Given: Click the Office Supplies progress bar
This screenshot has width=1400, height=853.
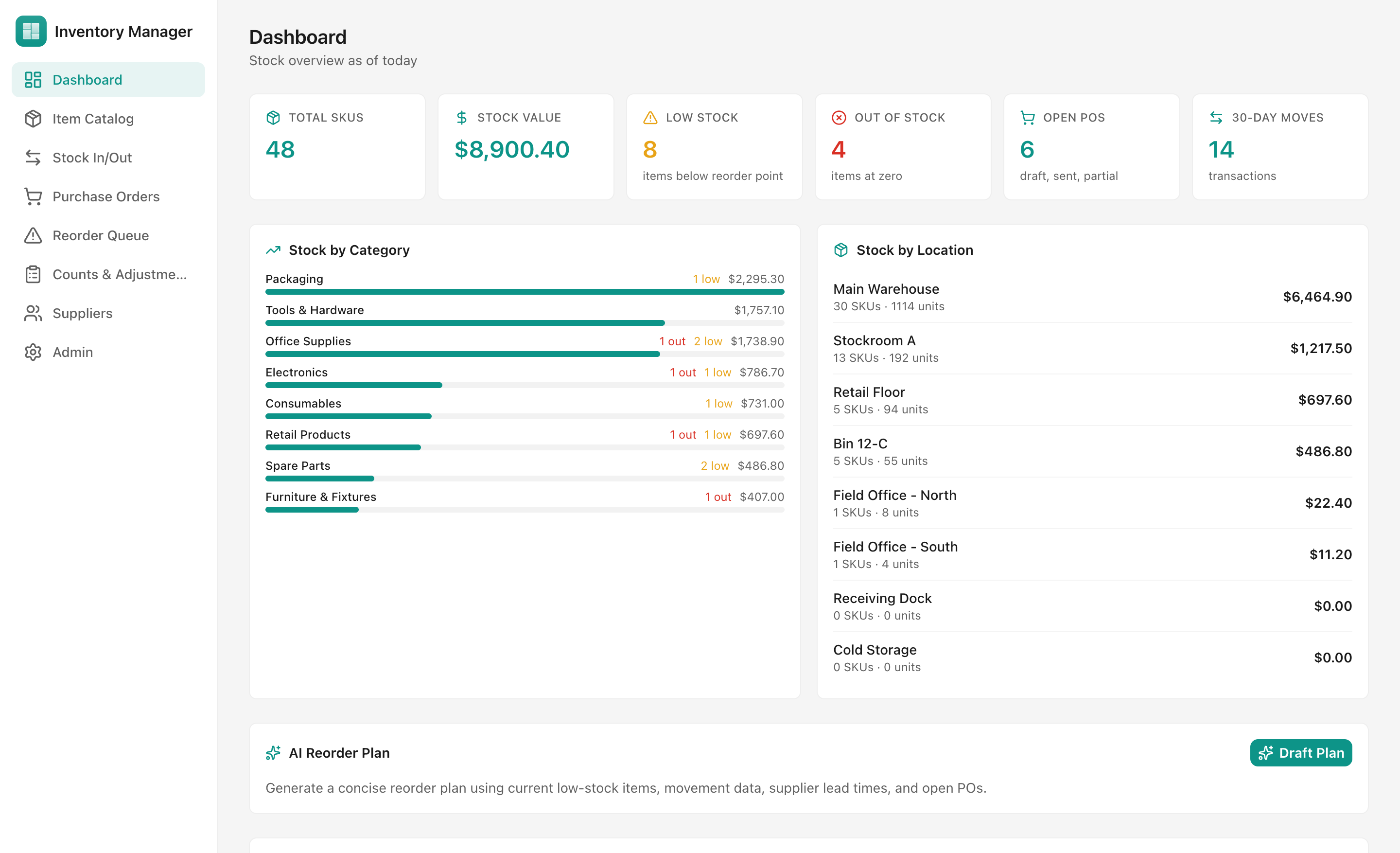Looking at the screenshot, I should 525,354.
